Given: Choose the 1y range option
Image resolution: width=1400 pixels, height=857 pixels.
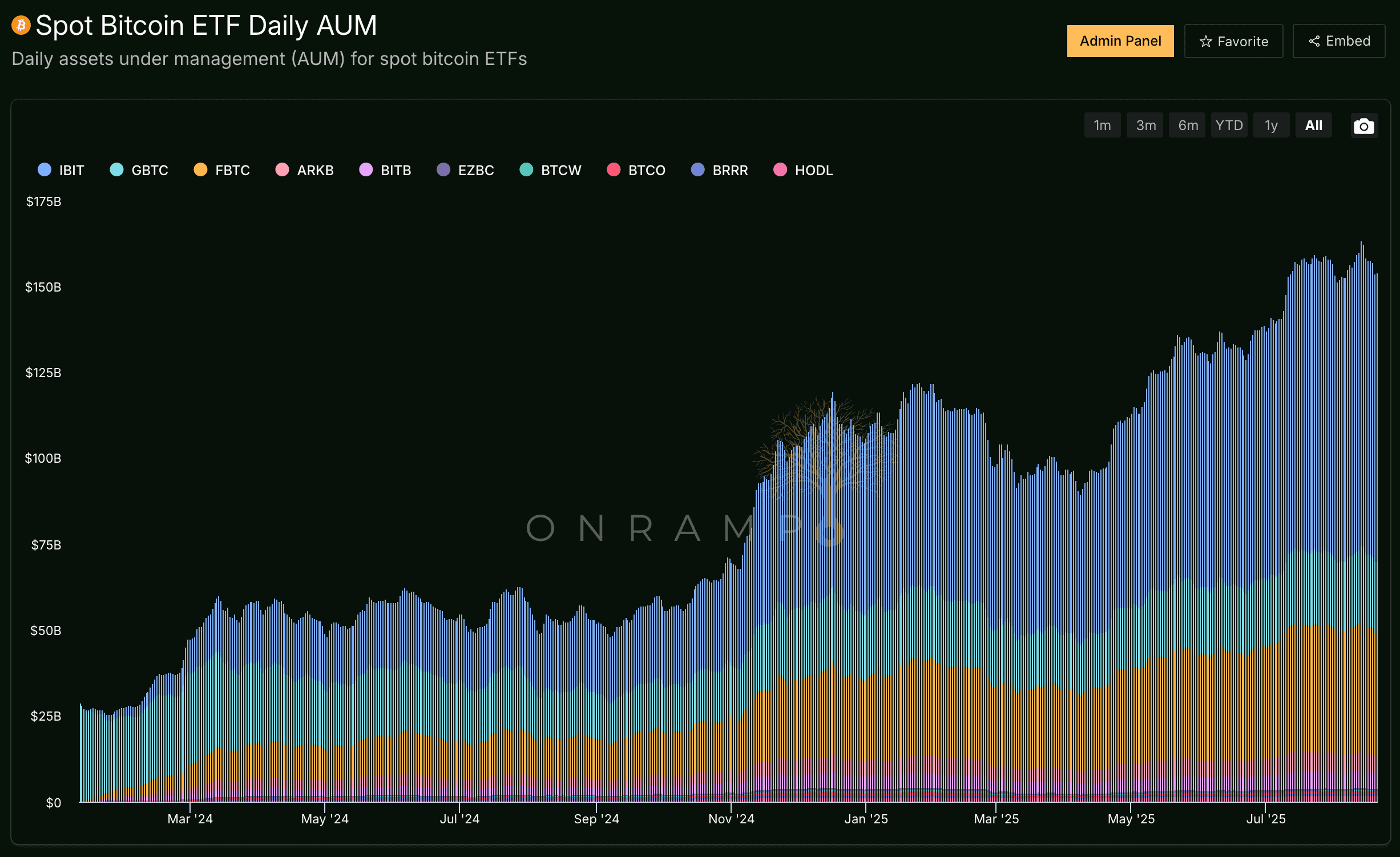Looking at the screenshot, I should point(1270,126).
